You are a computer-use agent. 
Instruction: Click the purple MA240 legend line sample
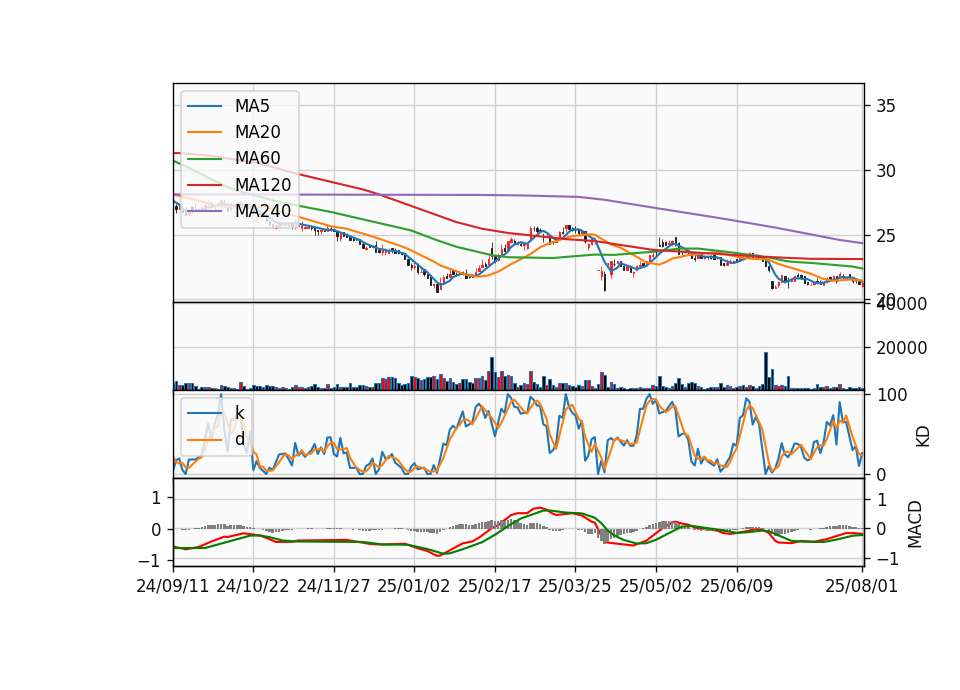point(204,211)
